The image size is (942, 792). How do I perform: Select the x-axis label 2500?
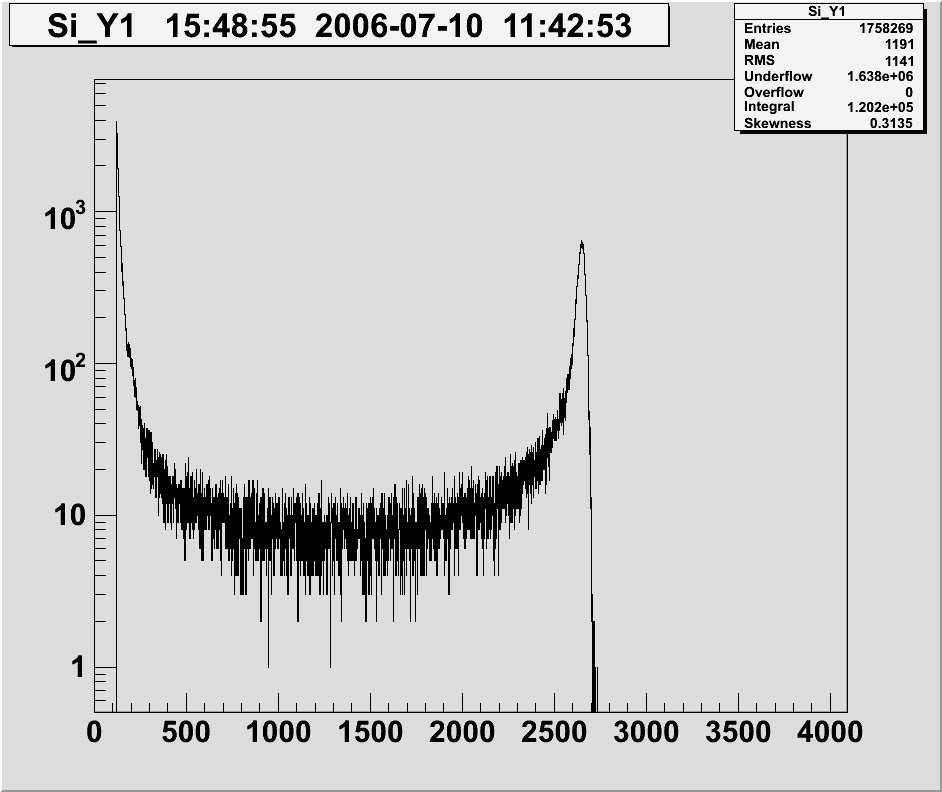coord(555,732)
